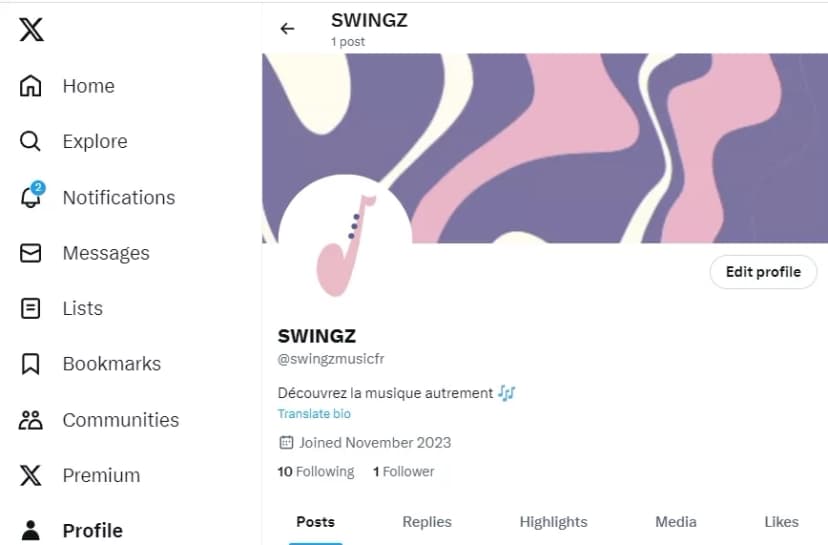This screenshot has width=828, height=545.
Task: Open the Lists icon
Action: click(31, 308)
